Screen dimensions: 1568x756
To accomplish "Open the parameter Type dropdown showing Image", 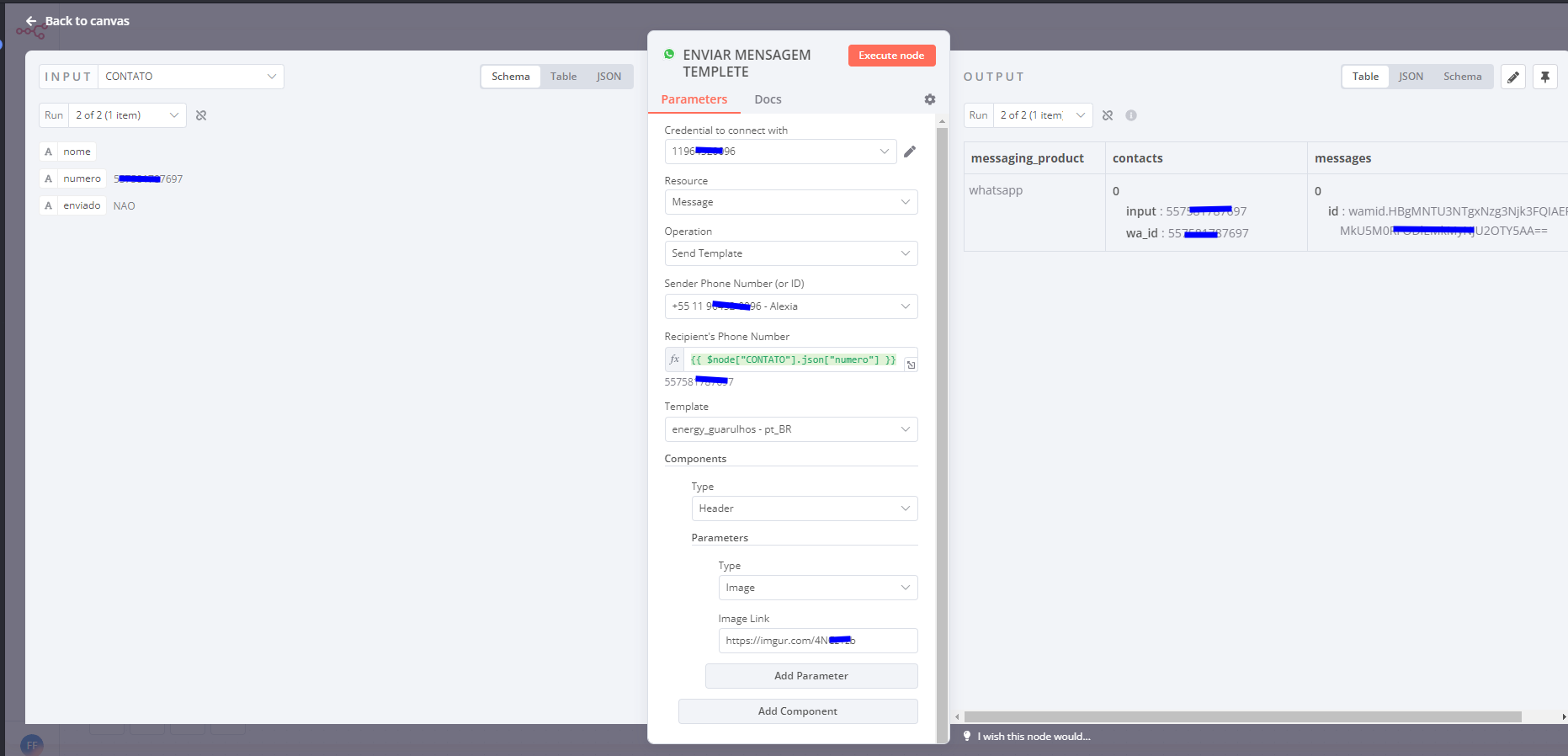I will click(x=818, y=588).
